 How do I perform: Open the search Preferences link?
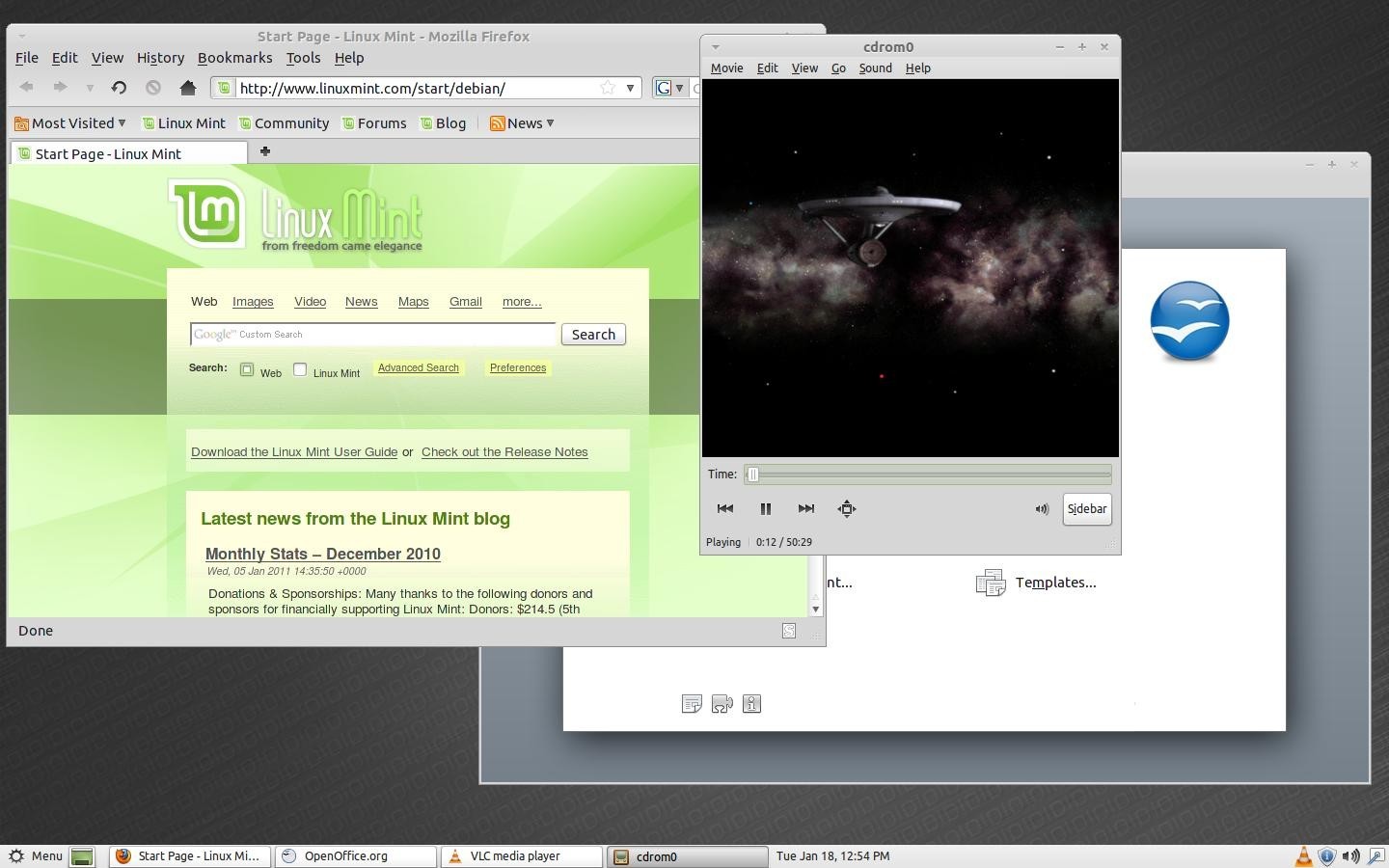click(518, 367)
